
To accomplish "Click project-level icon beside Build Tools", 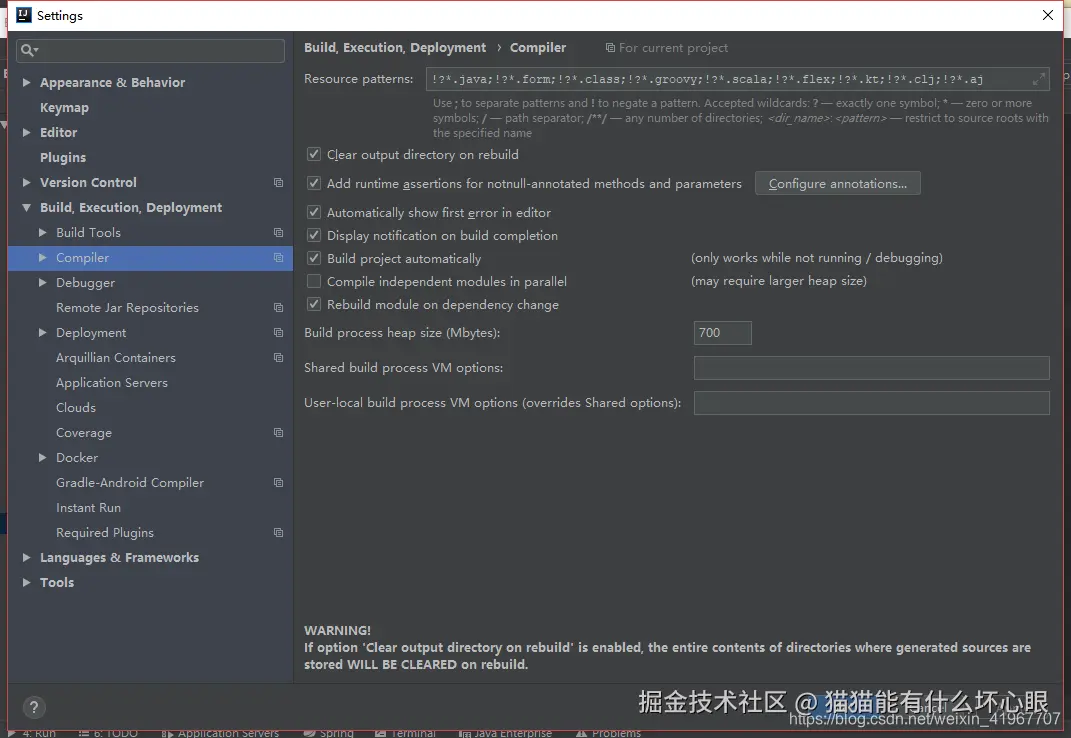I will (278, 232).
